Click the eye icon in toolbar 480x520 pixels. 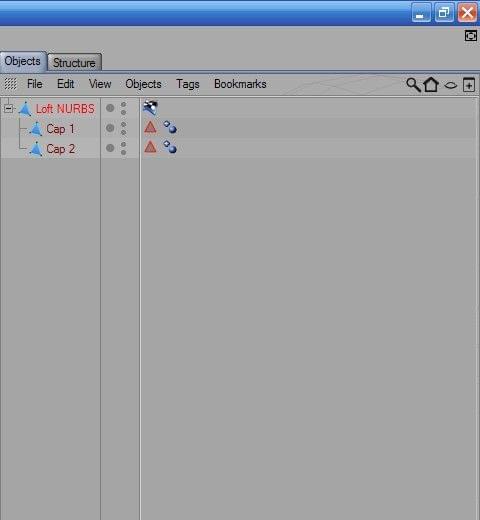click(451, 85)
